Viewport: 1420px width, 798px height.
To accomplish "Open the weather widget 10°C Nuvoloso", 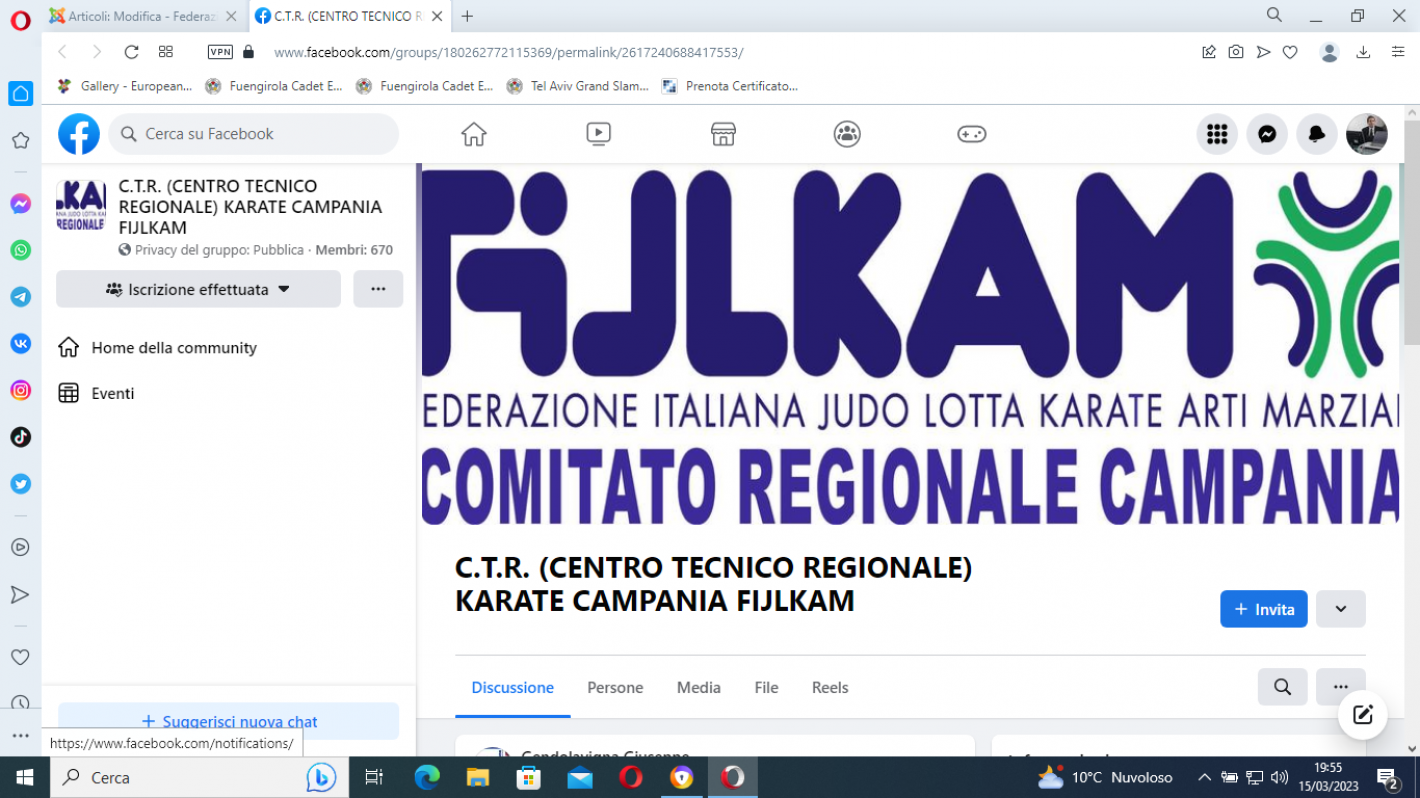I will point(1104,777).
